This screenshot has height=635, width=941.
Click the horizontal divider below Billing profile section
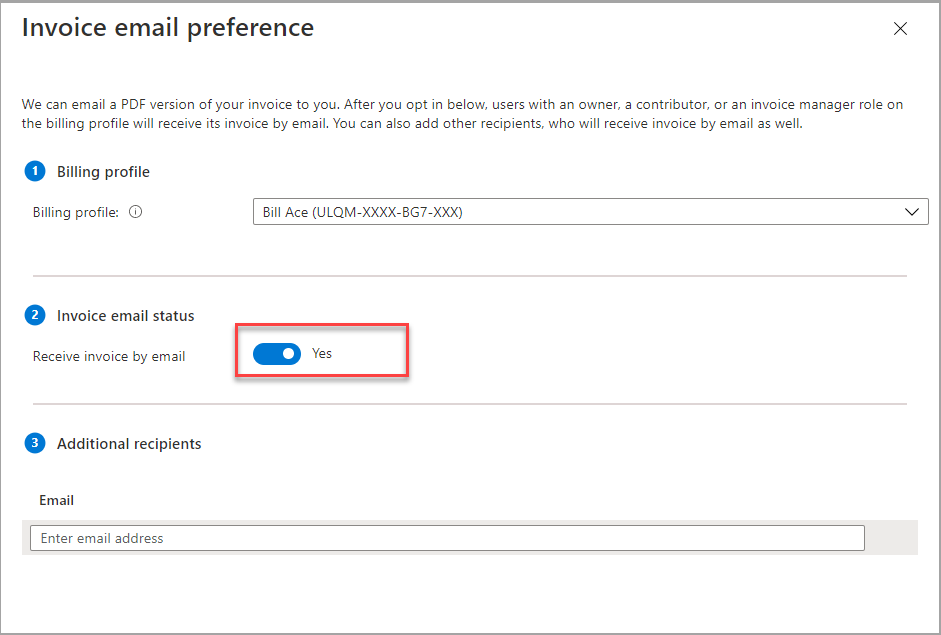470,276
